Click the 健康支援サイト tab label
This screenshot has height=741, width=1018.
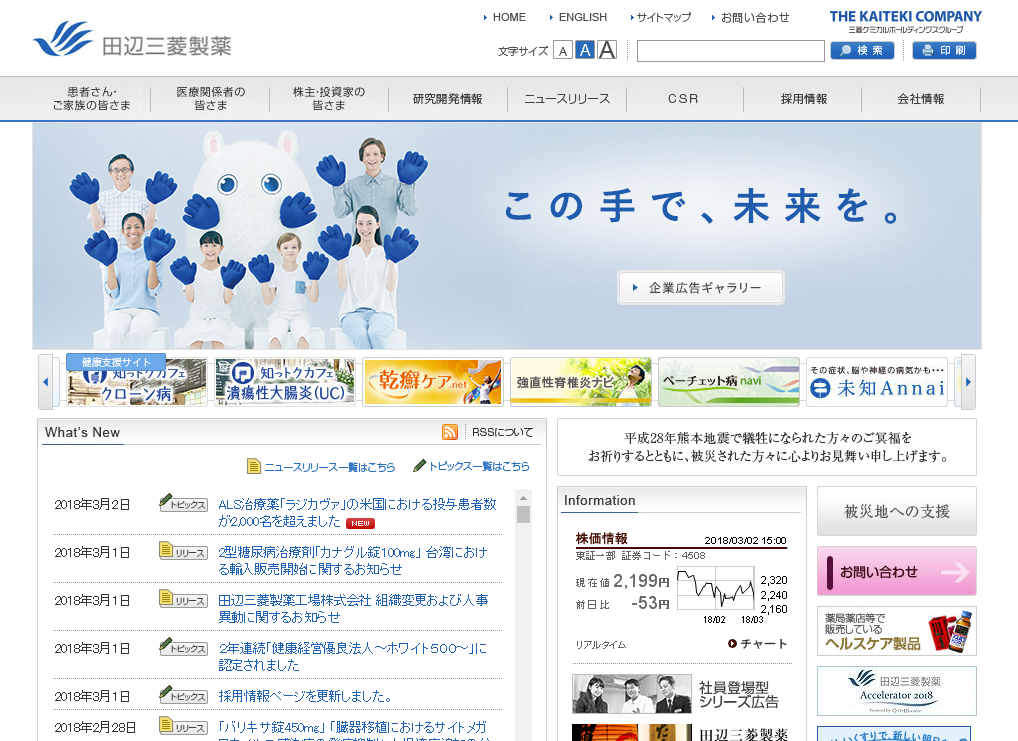[x=116, y=362]
